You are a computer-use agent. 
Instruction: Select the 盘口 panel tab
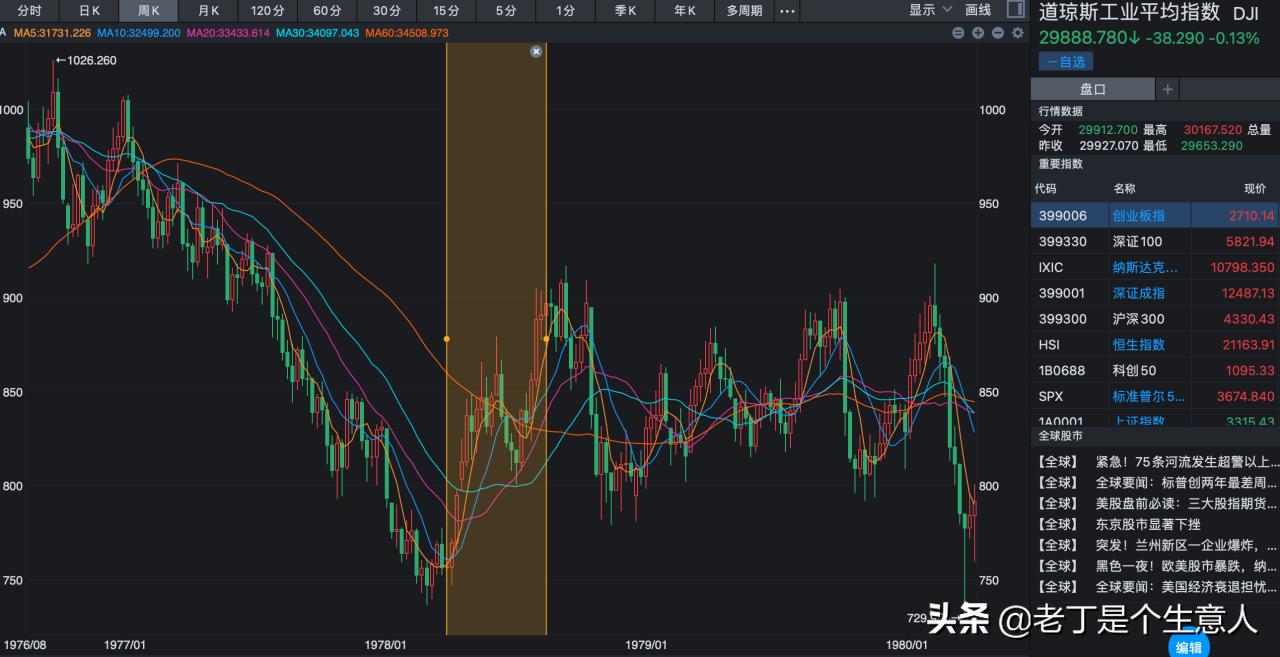click(x=1093, y=90)
